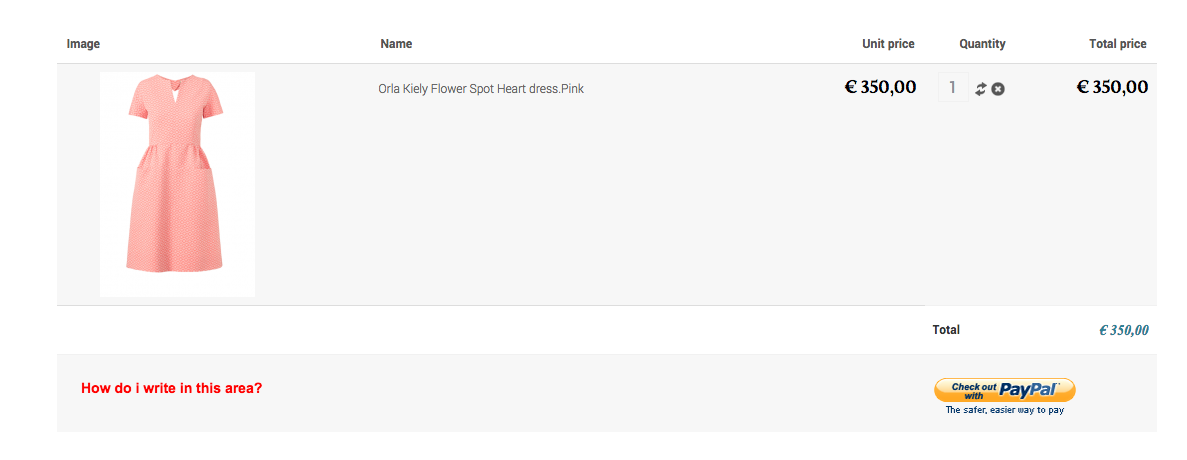Click the Name column header
Screen dimensions: 1187x460
(396, 44)
